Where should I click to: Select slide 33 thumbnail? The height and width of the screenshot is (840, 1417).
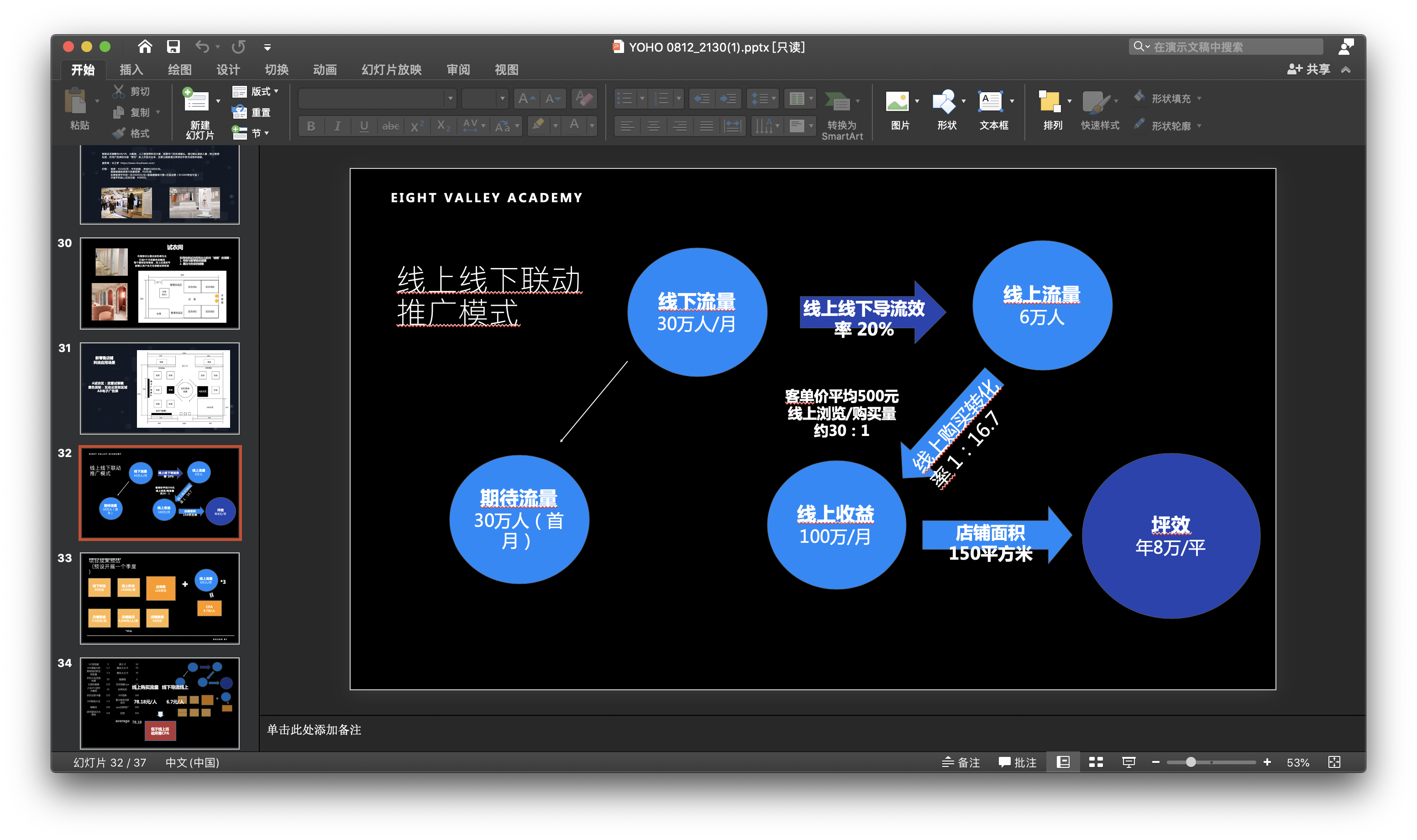tap(160, 598)
